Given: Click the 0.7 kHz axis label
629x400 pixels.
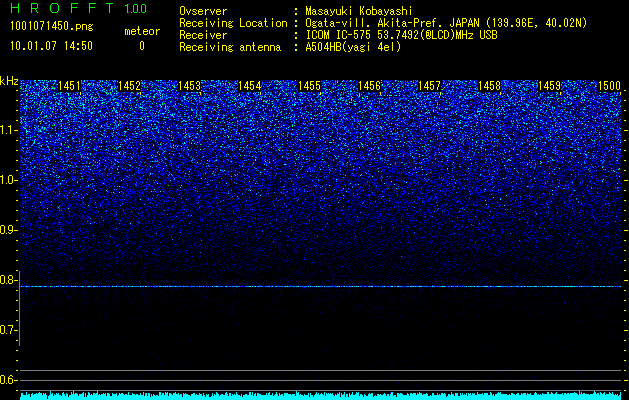Looking at the screenshot, I should point(9,330).
